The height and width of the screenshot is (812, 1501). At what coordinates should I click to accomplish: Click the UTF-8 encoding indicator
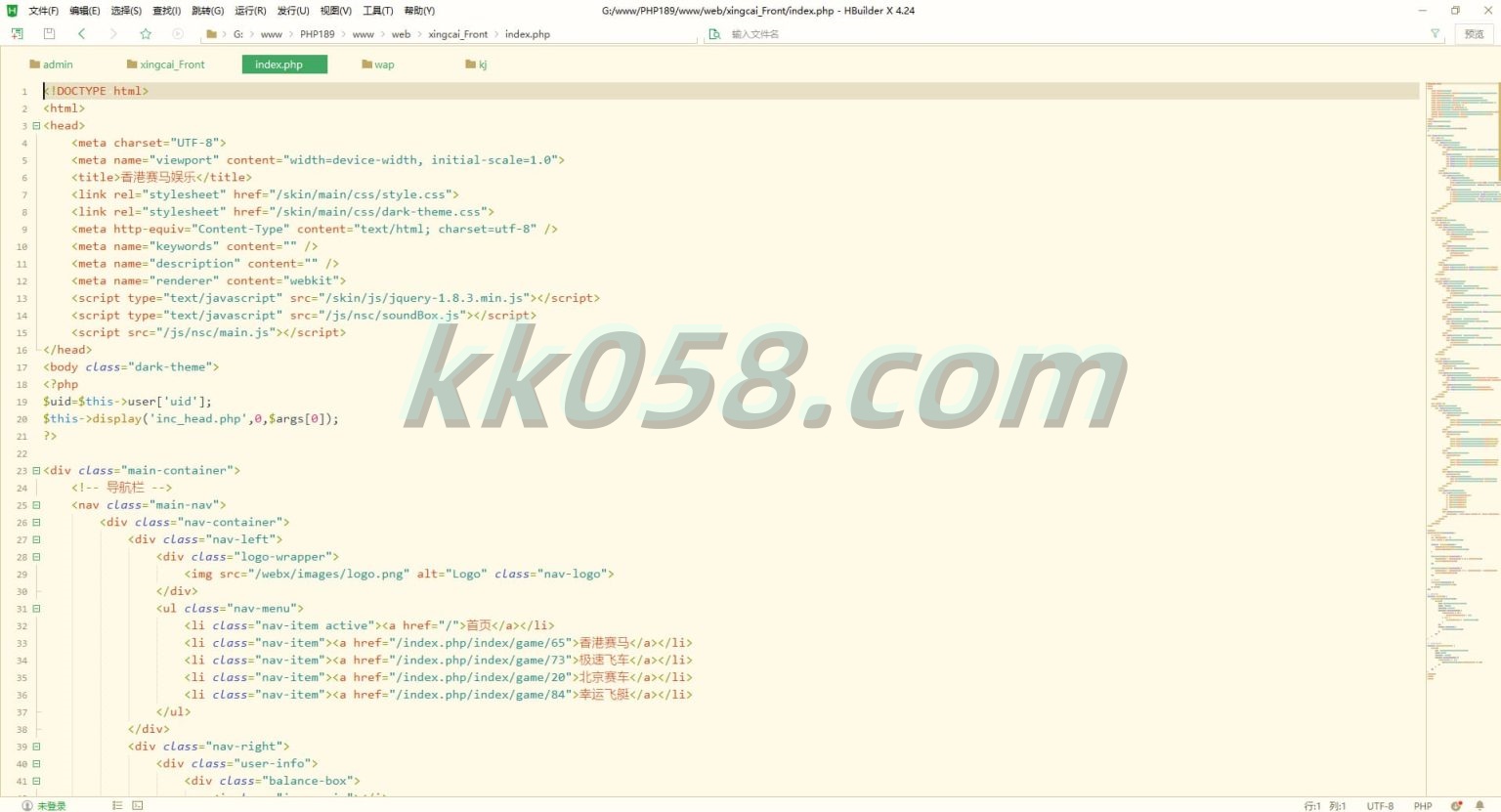[1380, 806]
